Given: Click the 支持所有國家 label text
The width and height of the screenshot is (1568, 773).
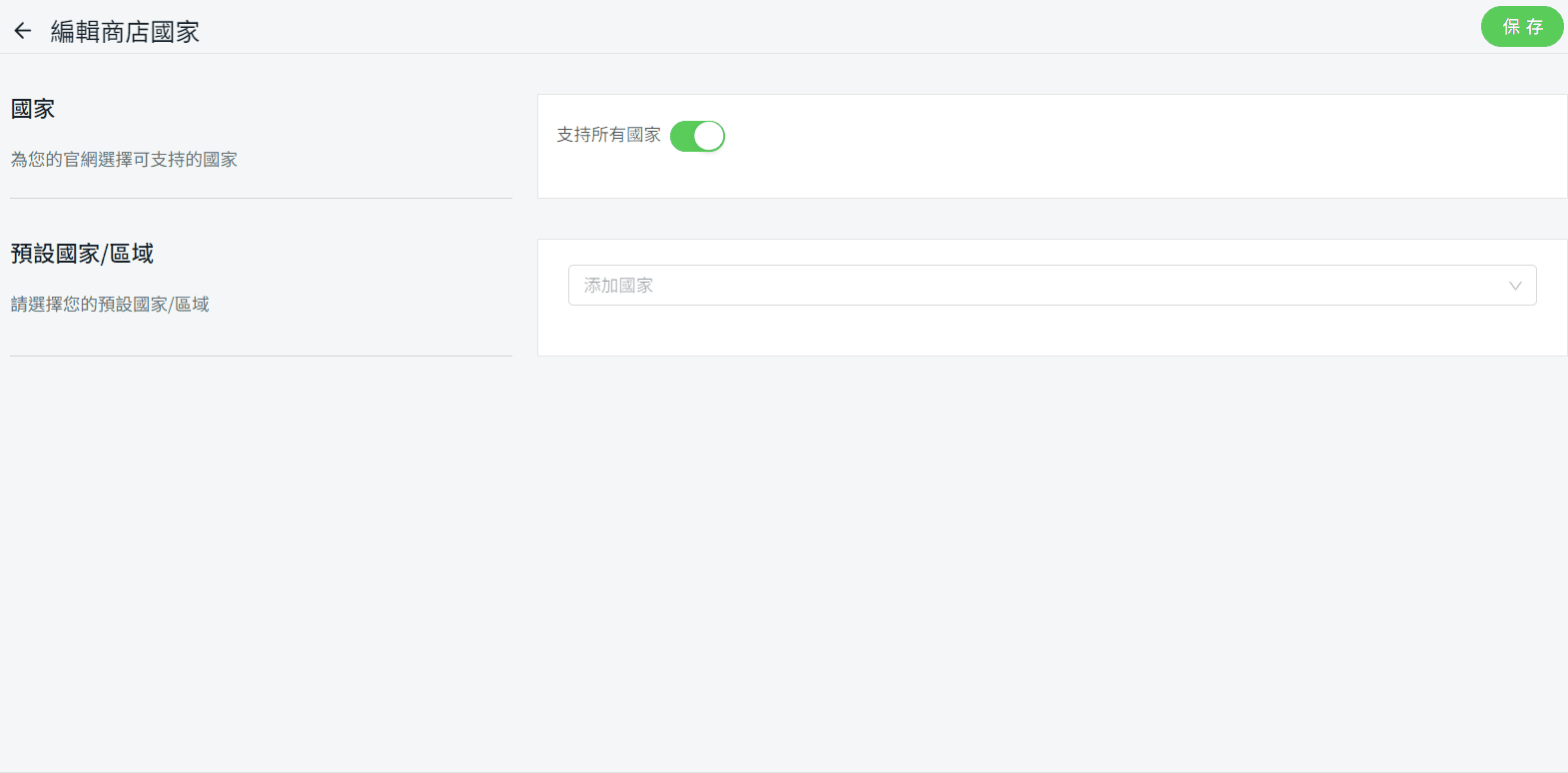Looking at the screenshot, I should [608, 135].
